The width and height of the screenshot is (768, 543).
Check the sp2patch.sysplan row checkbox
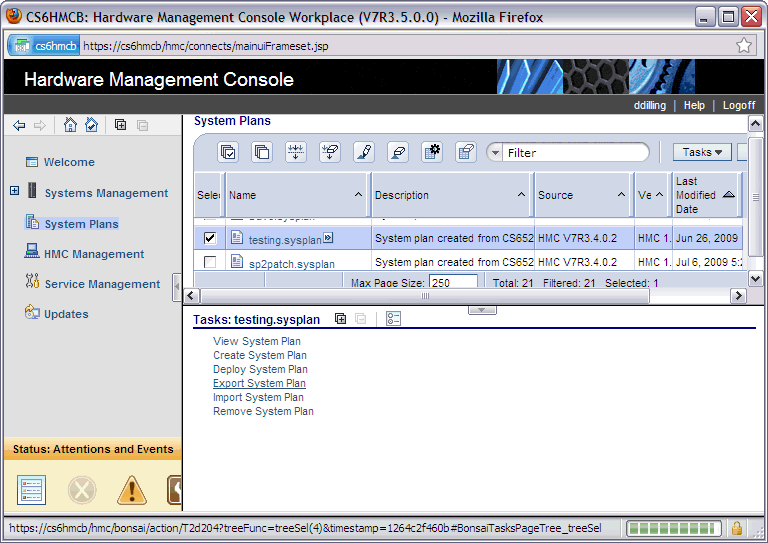point(210,262)
